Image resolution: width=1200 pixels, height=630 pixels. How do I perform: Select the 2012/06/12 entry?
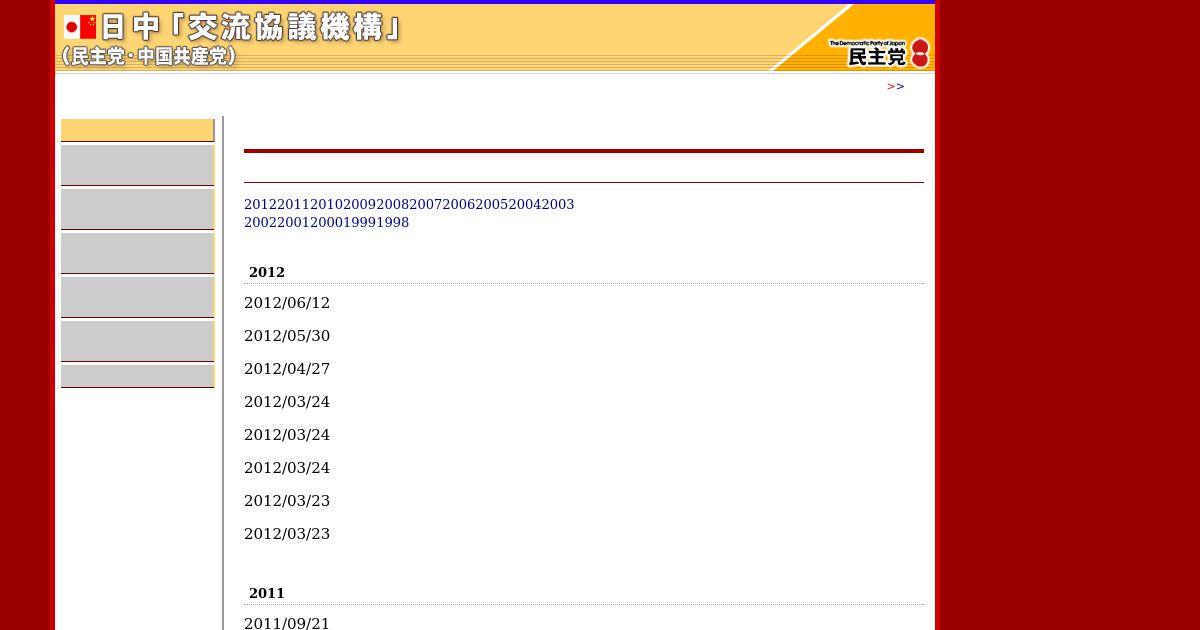287,303
